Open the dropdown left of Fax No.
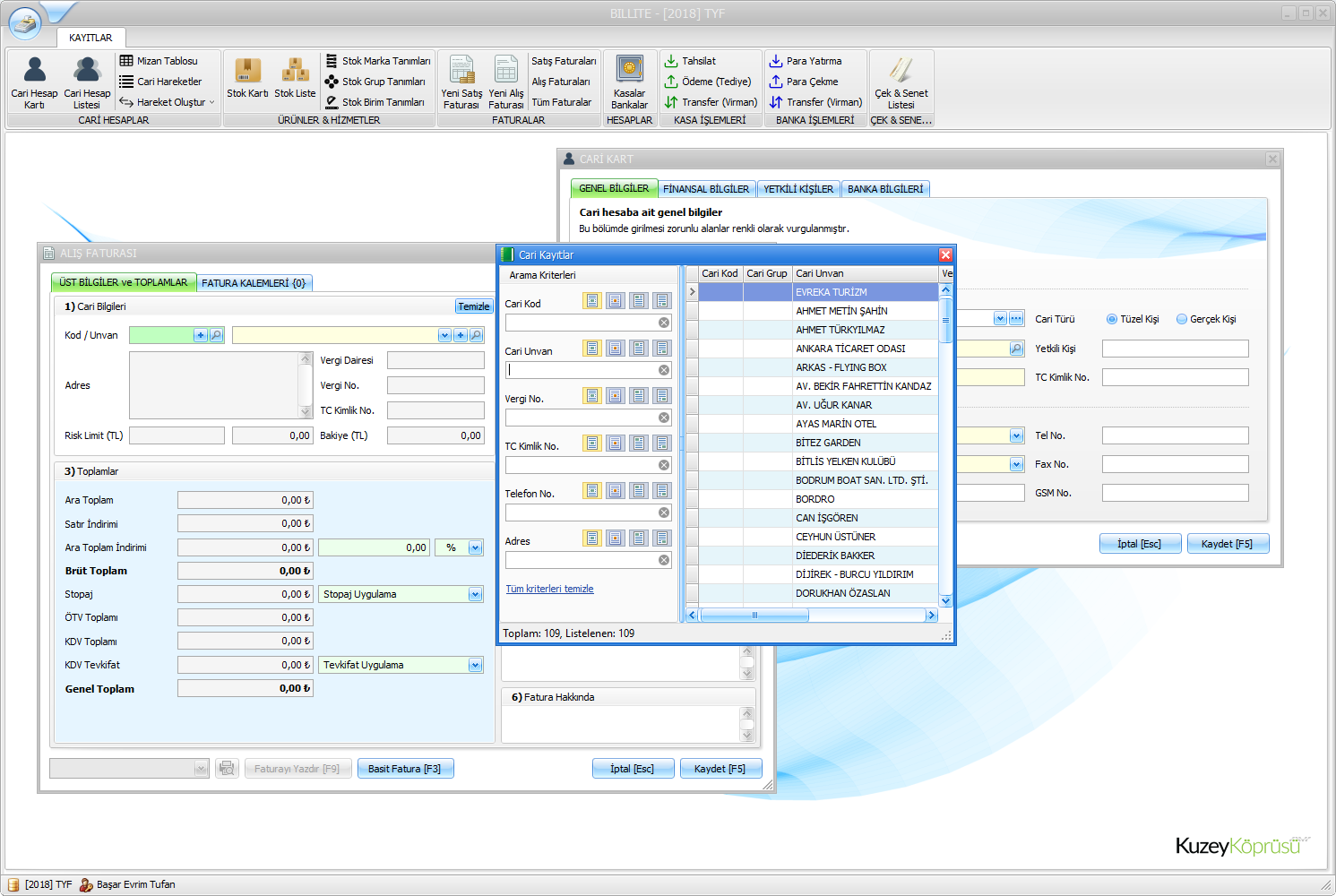The height and width of the screenshot is (896, 1336). 1016,464
